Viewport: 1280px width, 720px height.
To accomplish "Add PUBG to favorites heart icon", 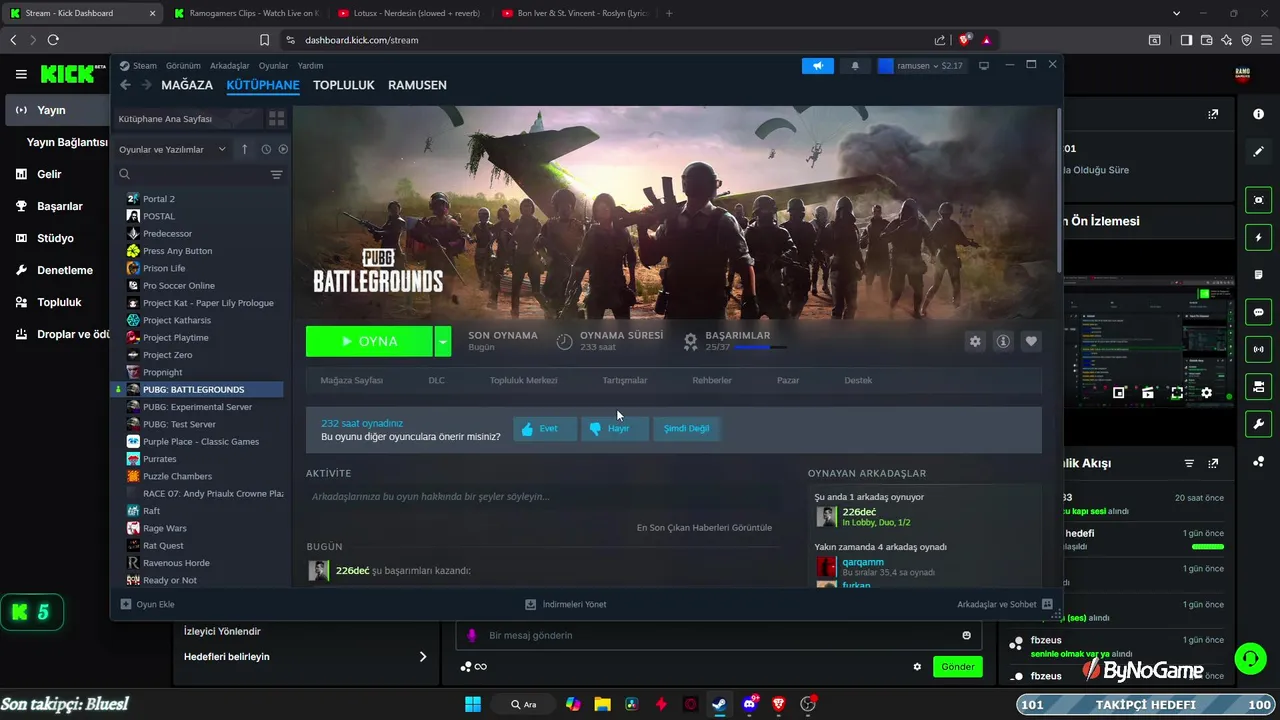I will (x=1031, y=341).
